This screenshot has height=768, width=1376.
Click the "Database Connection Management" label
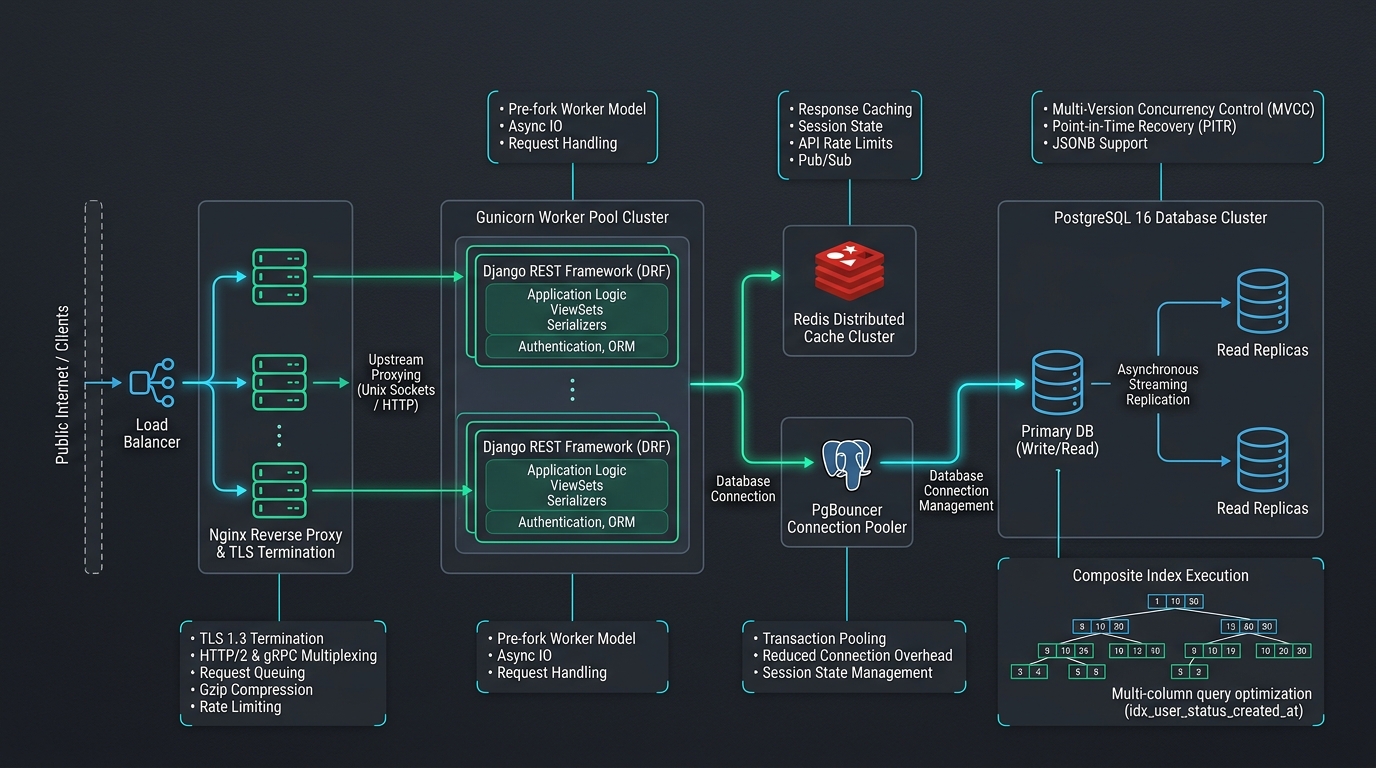(957, 490)
